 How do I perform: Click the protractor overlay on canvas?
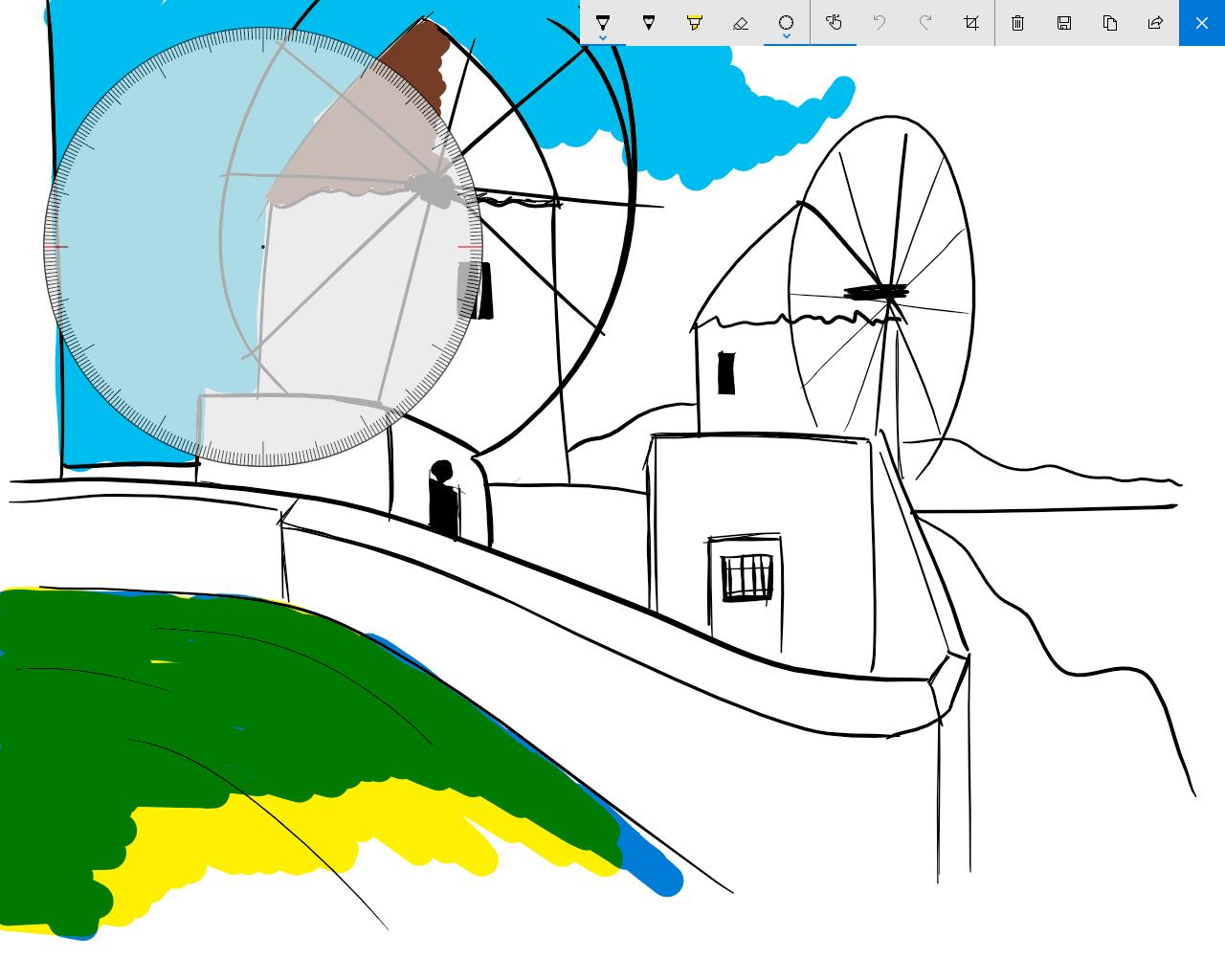click(x=263, y=247)
